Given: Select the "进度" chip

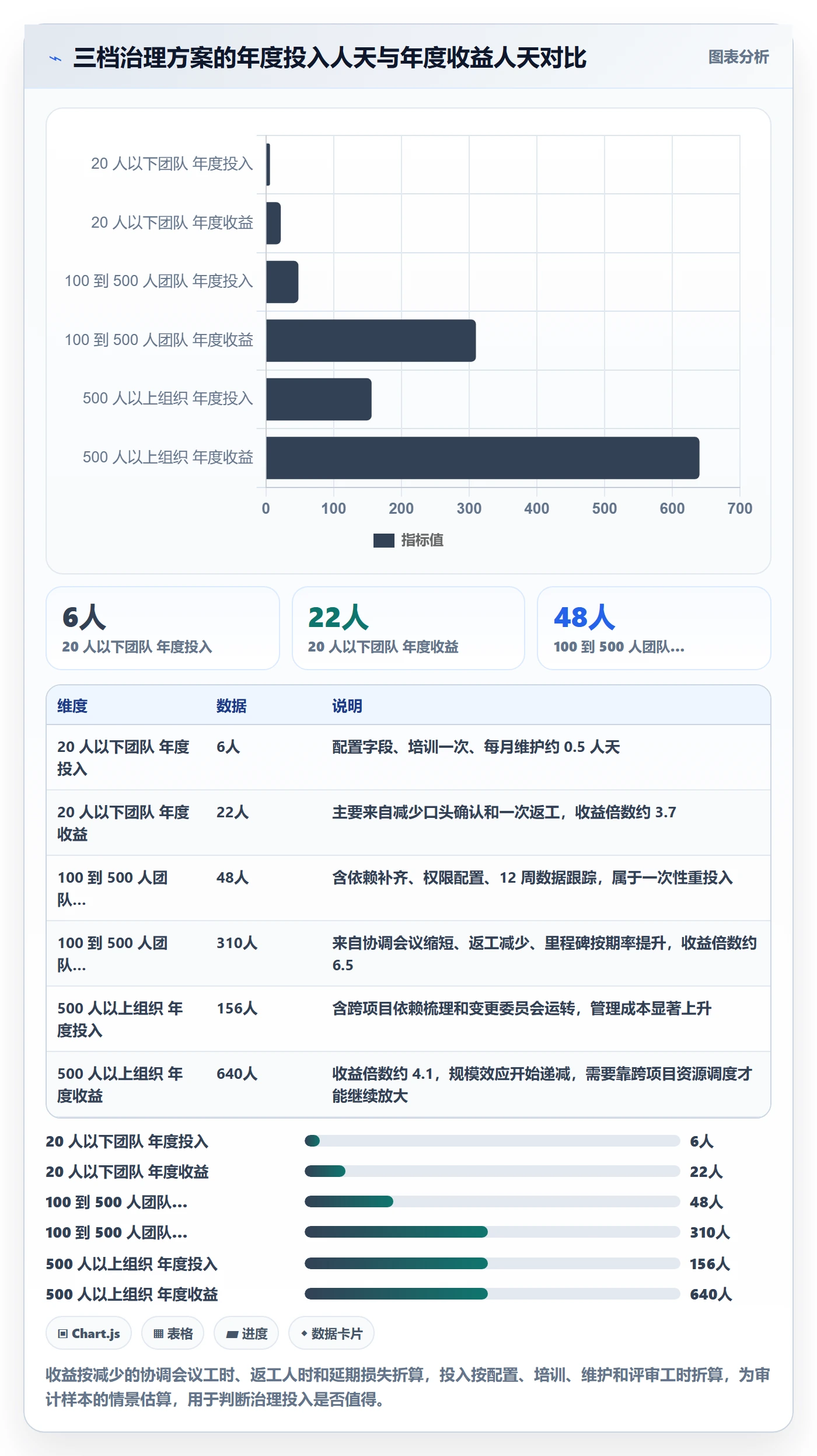Looking at the screenshot, I should coord(246,1333).
